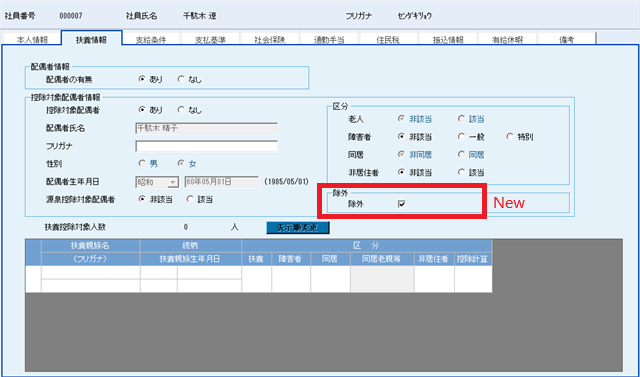Screen dimensions: 640x377
Task: Set 同居 option to 同居
Action: click(x=461, y=155)
